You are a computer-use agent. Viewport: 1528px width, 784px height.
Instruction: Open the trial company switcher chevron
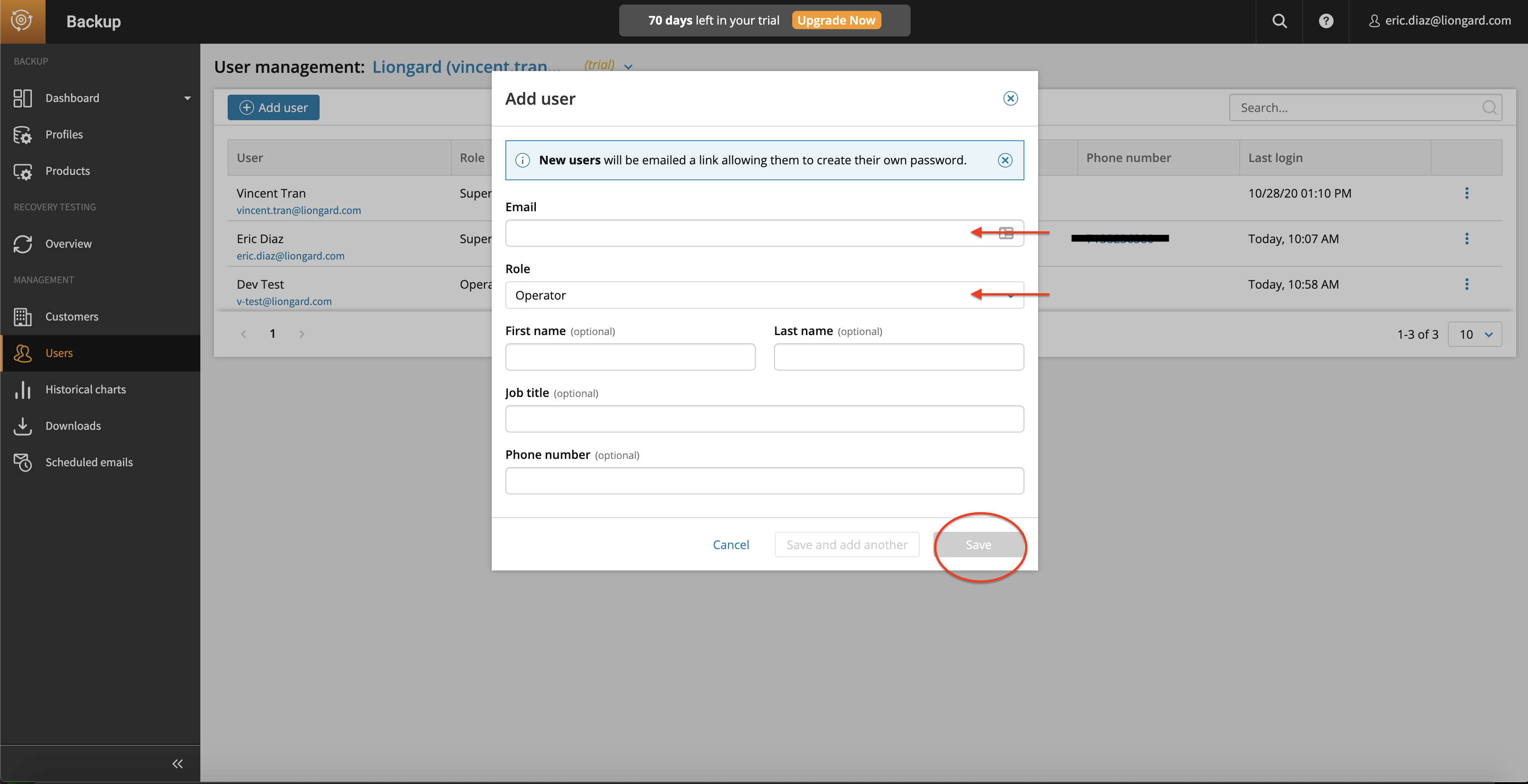tap(628, 67)
